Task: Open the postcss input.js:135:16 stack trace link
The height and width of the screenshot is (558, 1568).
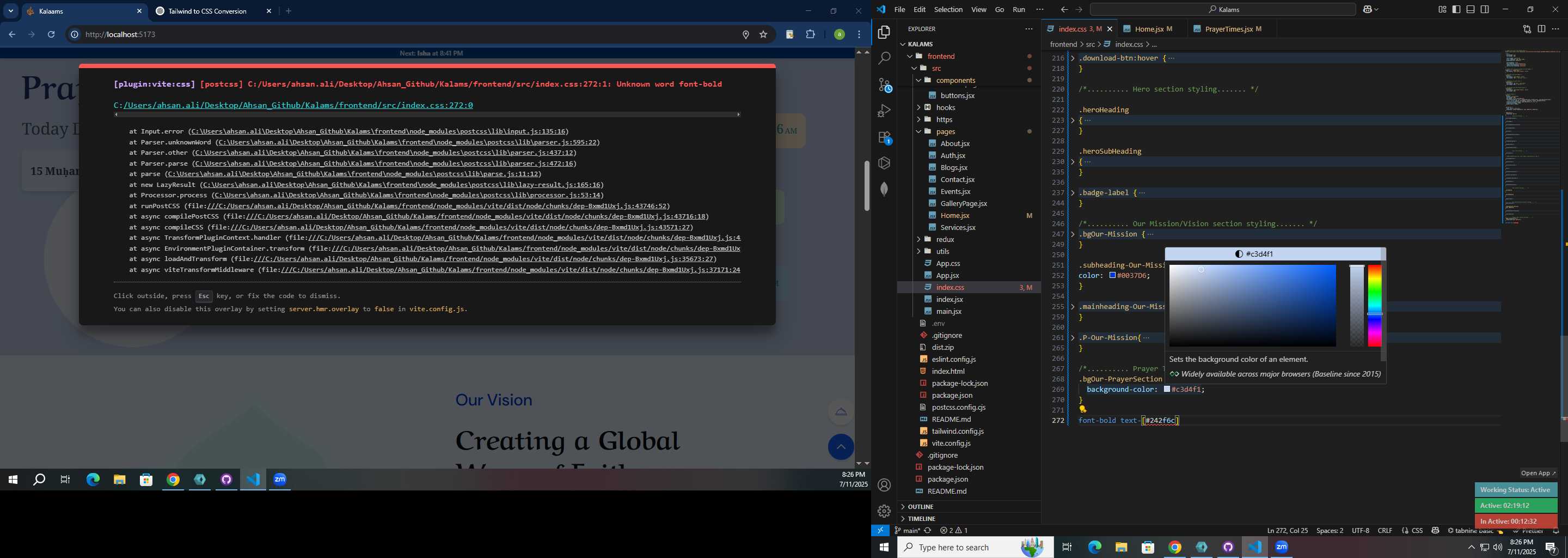Action: [x=378, y=131]
